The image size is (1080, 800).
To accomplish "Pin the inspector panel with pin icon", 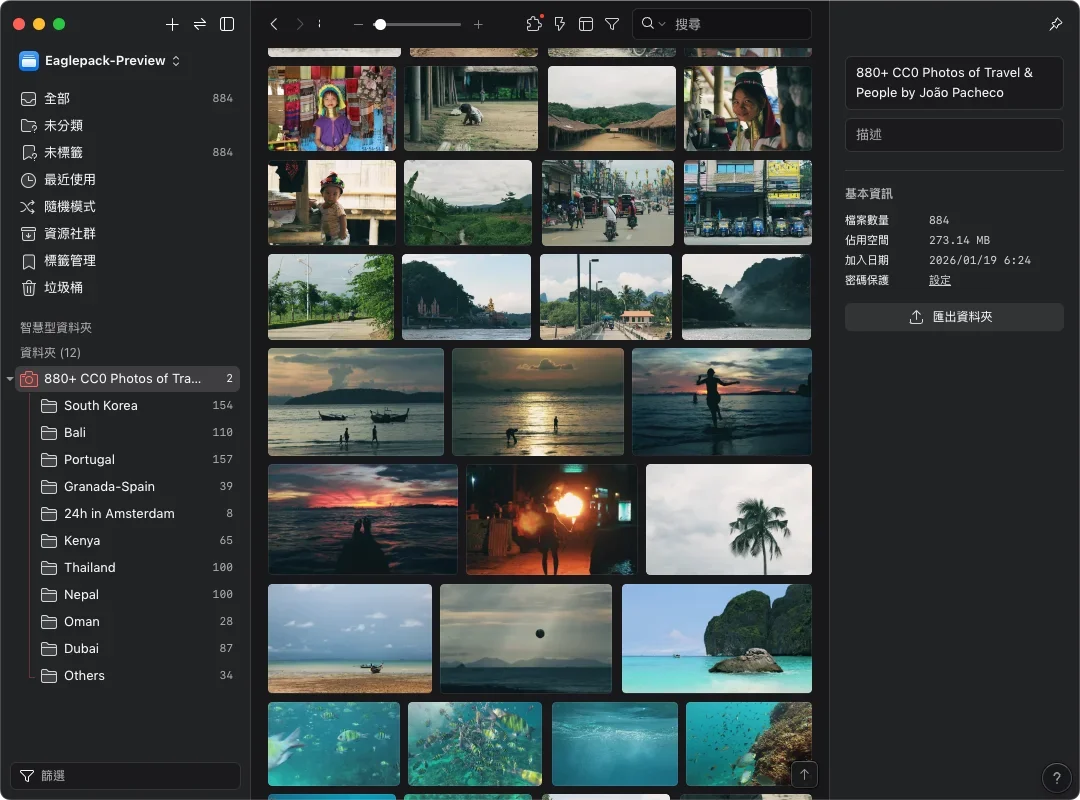I will pos(1055,24).
